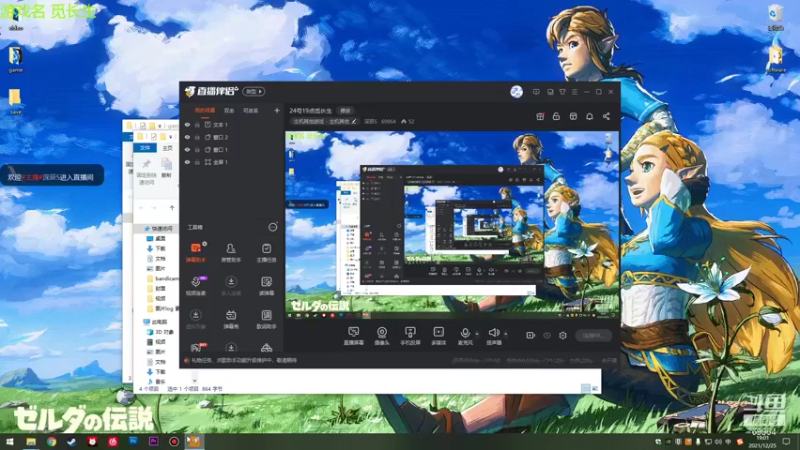Click the tutorial pill button beside logo
Viewport: 800px width, 450px height.
point(254,91)
